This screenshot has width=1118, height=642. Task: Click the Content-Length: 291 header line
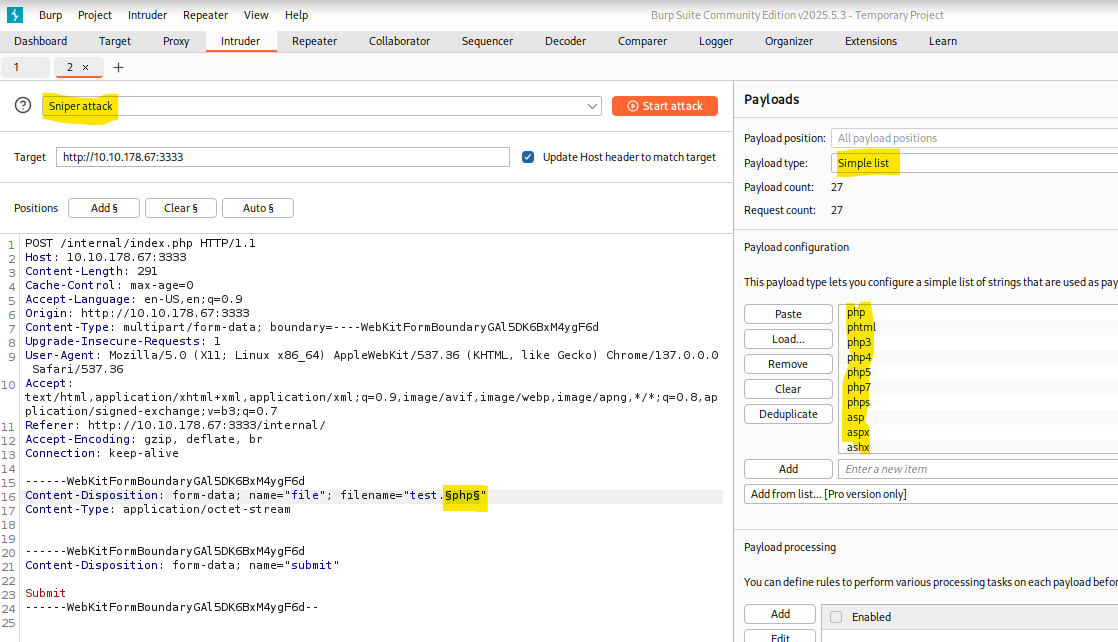pos(91,271)
